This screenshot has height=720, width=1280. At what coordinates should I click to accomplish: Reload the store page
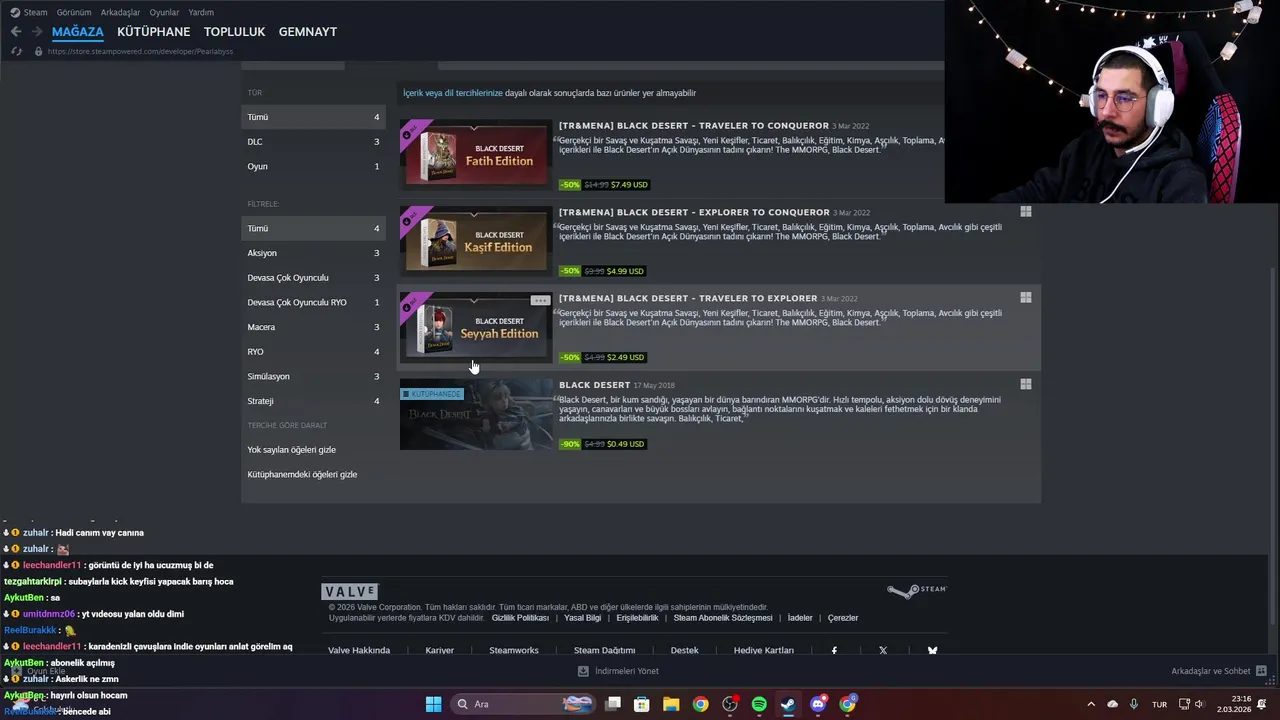[x=16, y=51]
